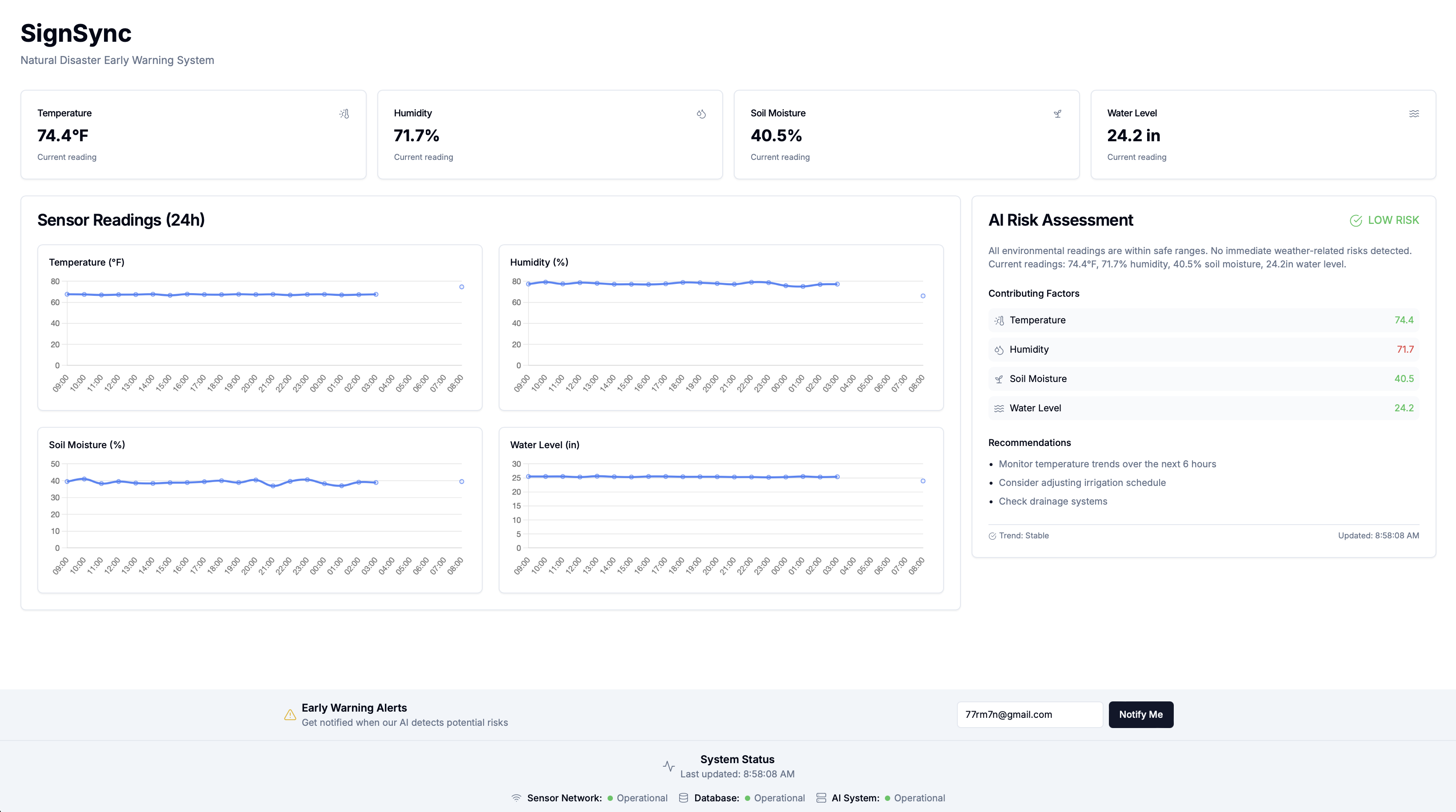
Task: Select the Water Level contributing factor row
Action: coord(1204,408)
